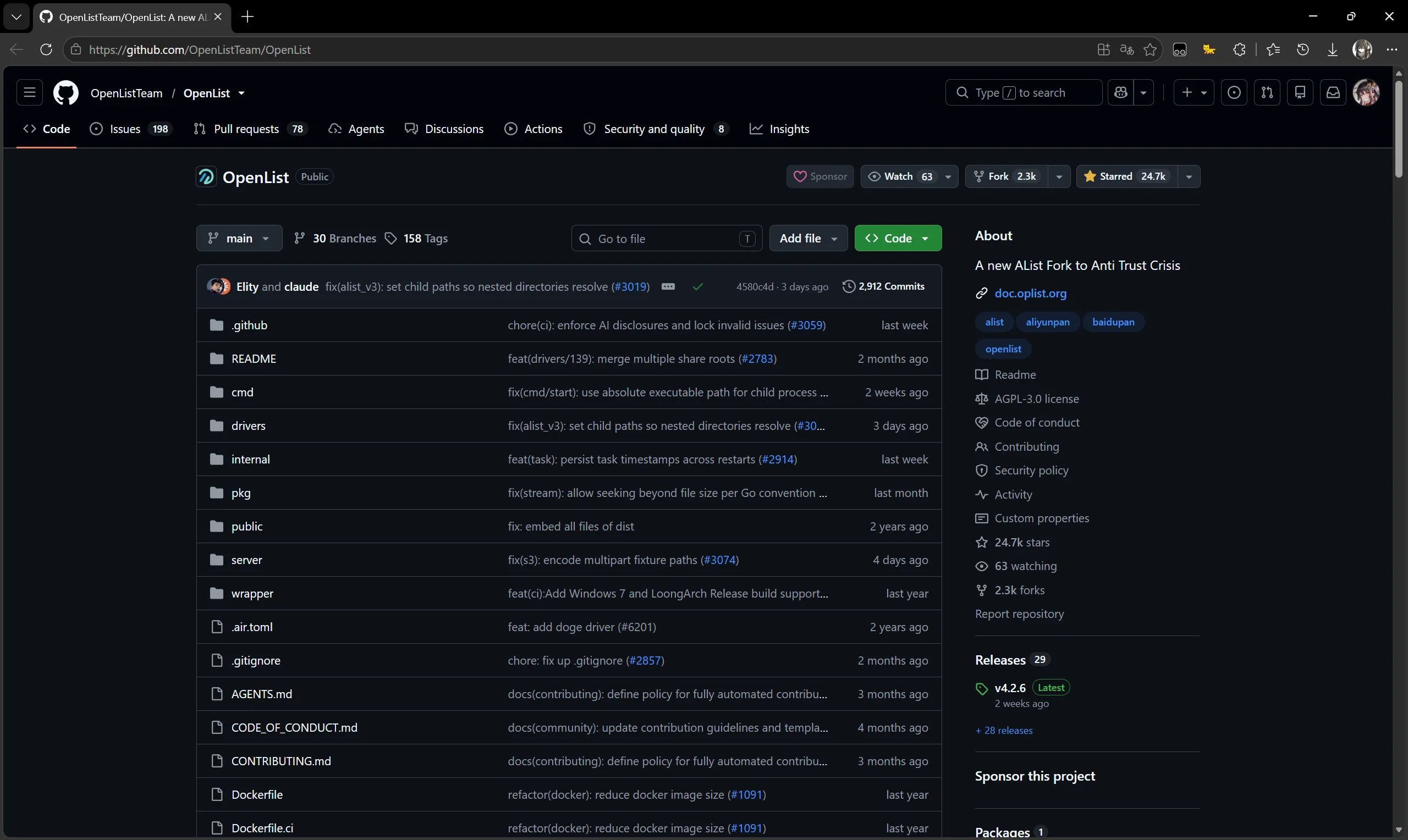This screenshot has width=1408, height=840.
Task: Click the Report repository link
Action: tap(1019, 614)
